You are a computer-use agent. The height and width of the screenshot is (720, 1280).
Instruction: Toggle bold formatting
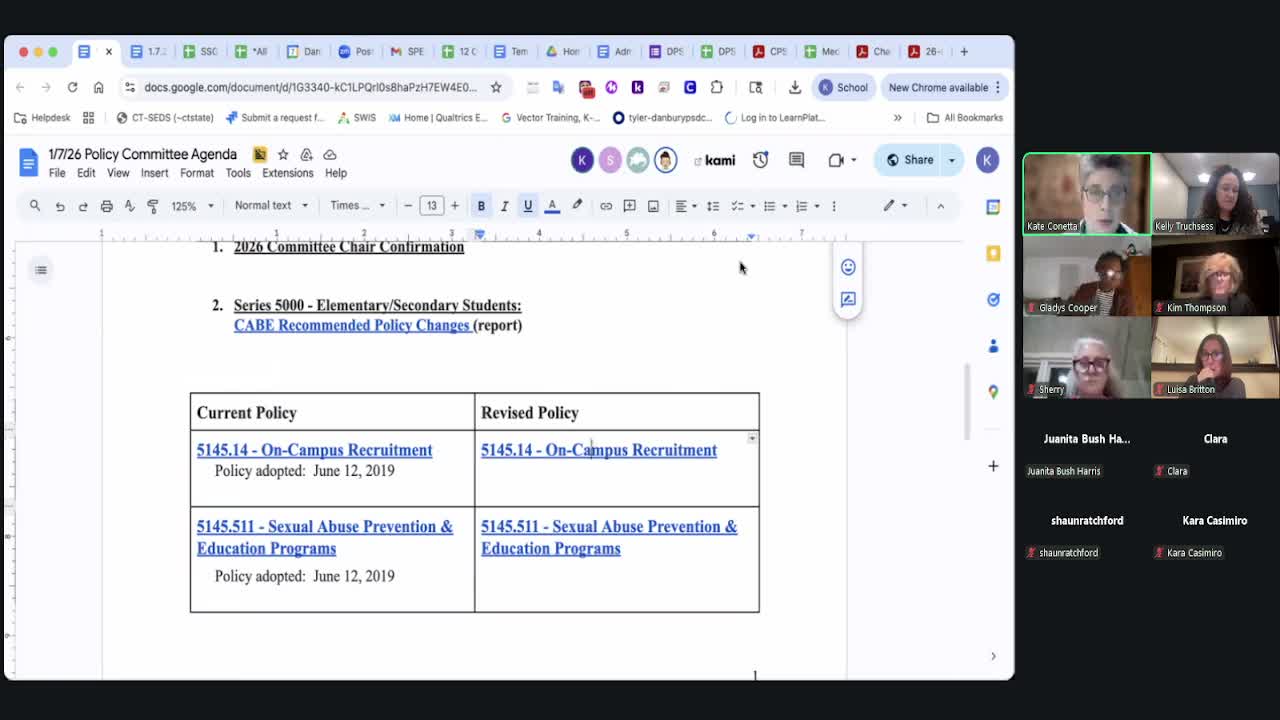click(x=481, y=206)
